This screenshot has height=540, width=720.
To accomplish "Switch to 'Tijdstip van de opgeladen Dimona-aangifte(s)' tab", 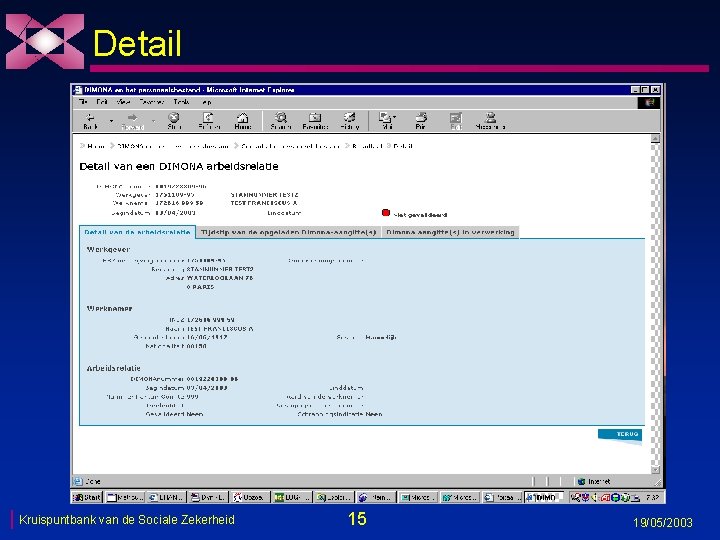I will coord(289,232).
